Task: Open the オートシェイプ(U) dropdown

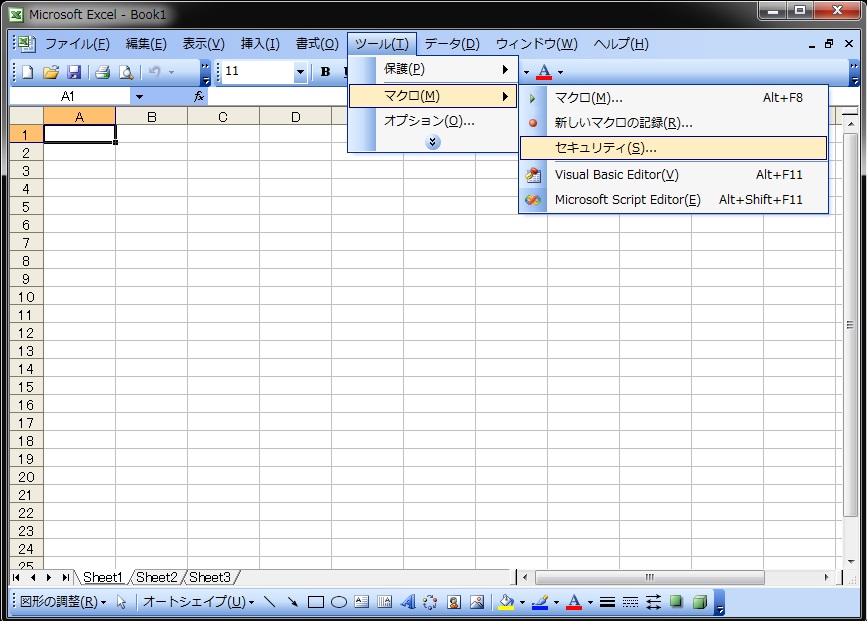Action: tap(199, 602)
